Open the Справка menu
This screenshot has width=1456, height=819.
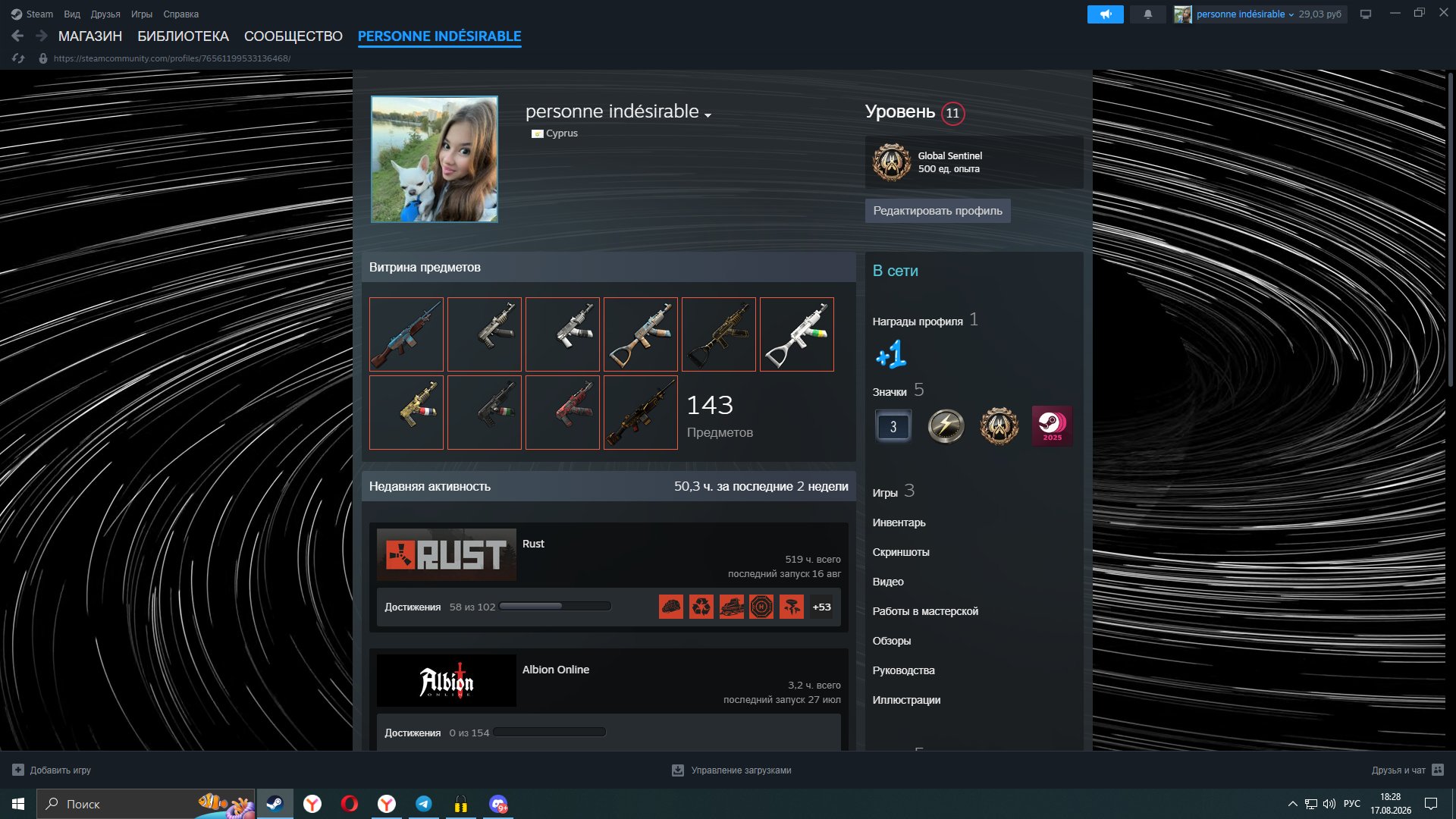[180, 14]
